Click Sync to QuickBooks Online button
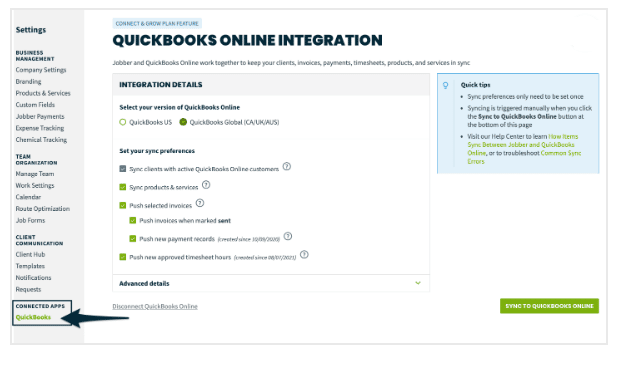Screen dimensions: 628x365 pyautogui.click(x=549, y=306)
